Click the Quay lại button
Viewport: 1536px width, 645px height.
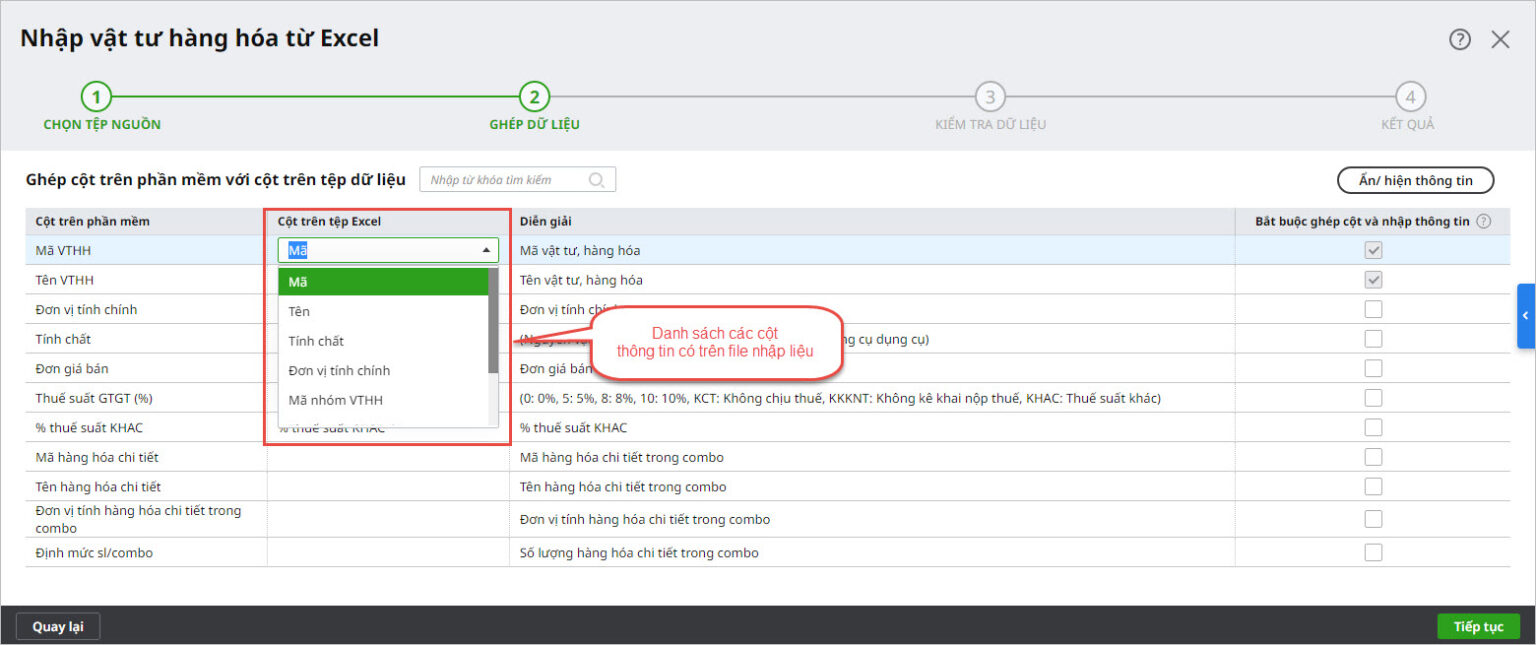(x=58, y=627)
